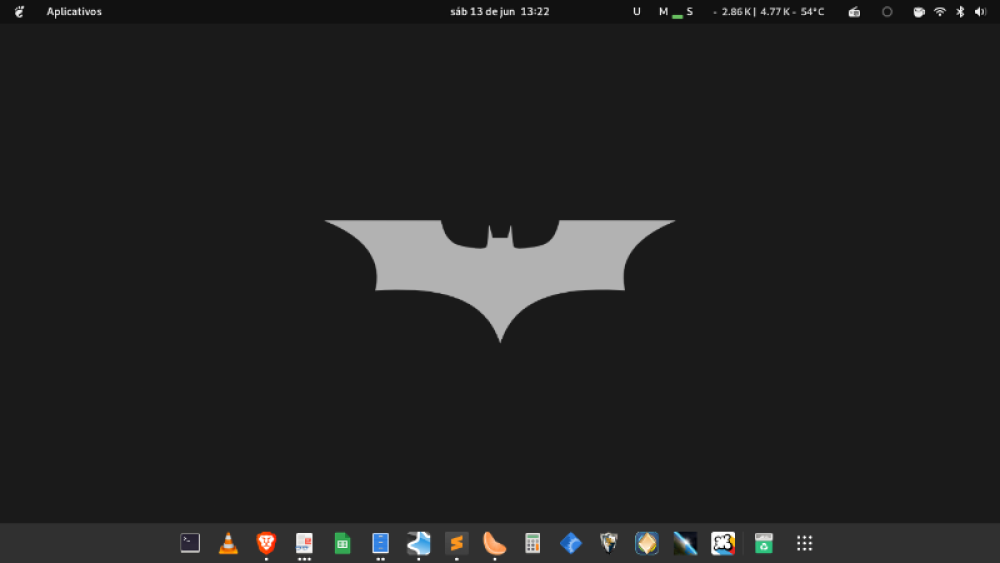The height and width of the screenshot is (563, 1000).
Task: Open the volume speaker indicator
Action: pos(980,11)
